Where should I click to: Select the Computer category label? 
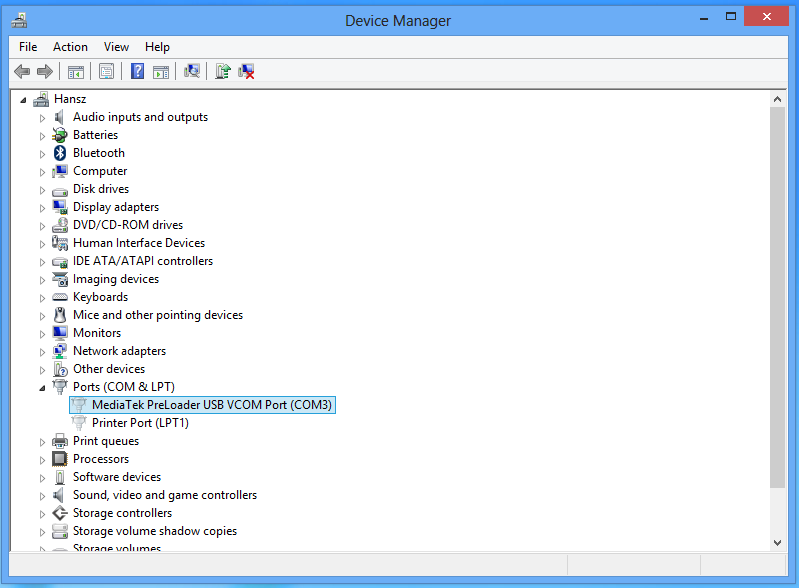click(x=100, y=171)
